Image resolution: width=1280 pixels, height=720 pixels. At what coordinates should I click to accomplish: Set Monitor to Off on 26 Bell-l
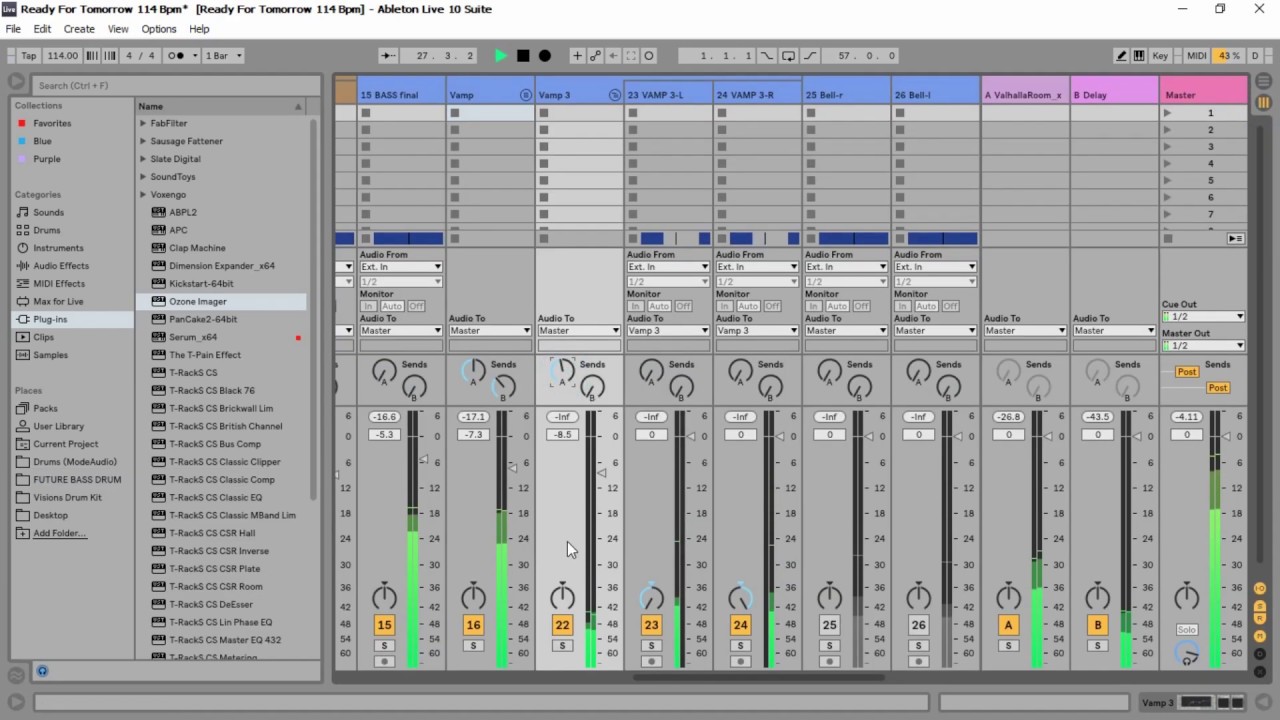(x=951, y=306)
